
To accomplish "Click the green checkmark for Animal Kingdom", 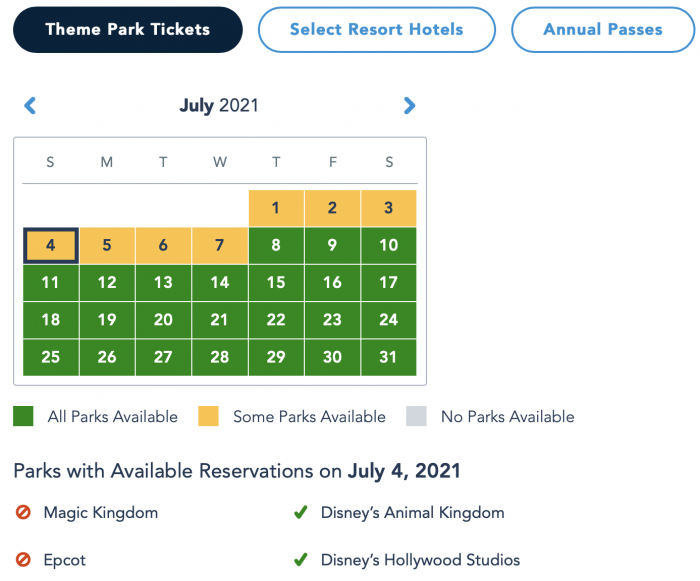I will tap(300, 512).
